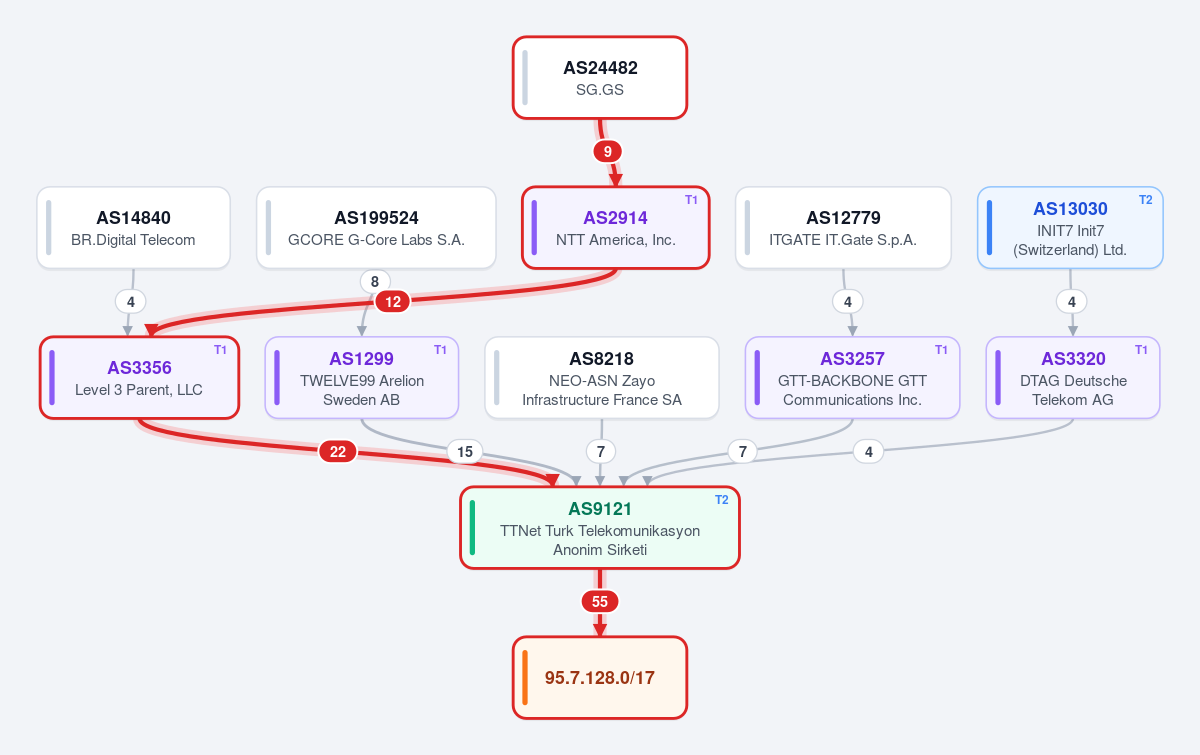This screenshot has width=1200, height=755.
Task: Click the AS9121 TTNet Turk Telekomunikasyon node
Action: point(600,527)
